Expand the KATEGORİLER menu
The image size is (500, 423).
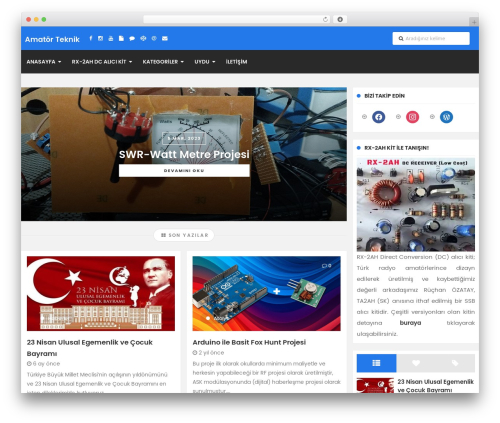click(163, 62)
